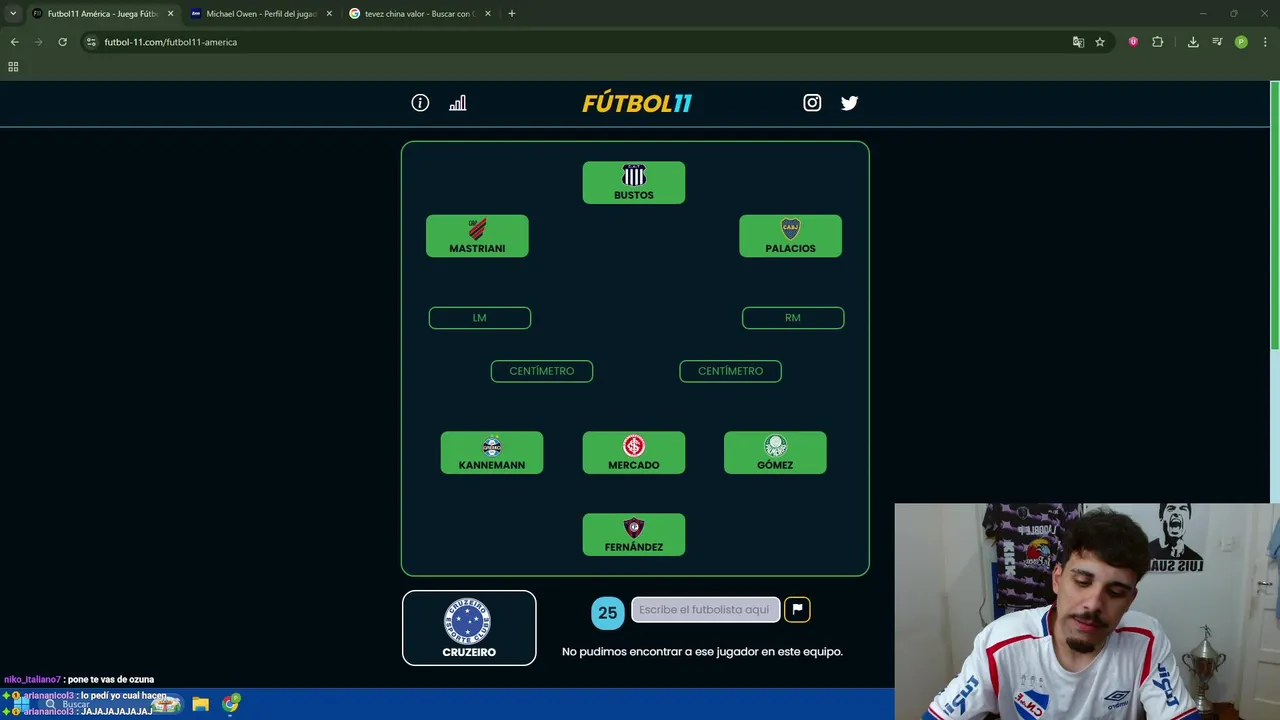Close the Michael Owen tab
Viewport: 1280px width, 720px height.
coord(329,14)
